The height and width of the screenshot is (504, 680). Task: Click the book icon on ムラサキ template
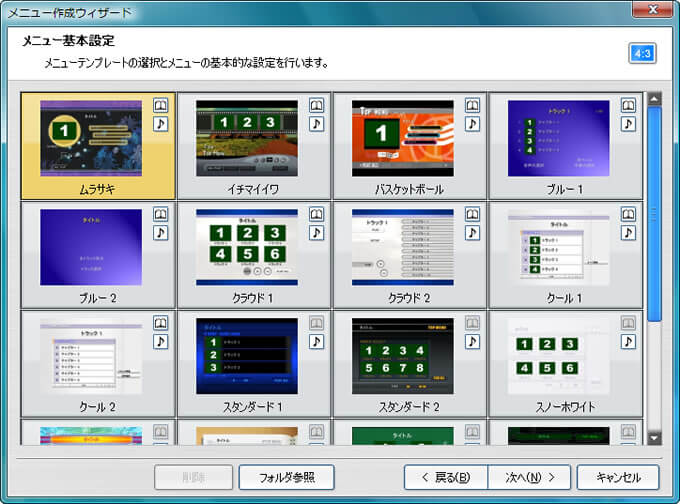[x=160, y=106]
